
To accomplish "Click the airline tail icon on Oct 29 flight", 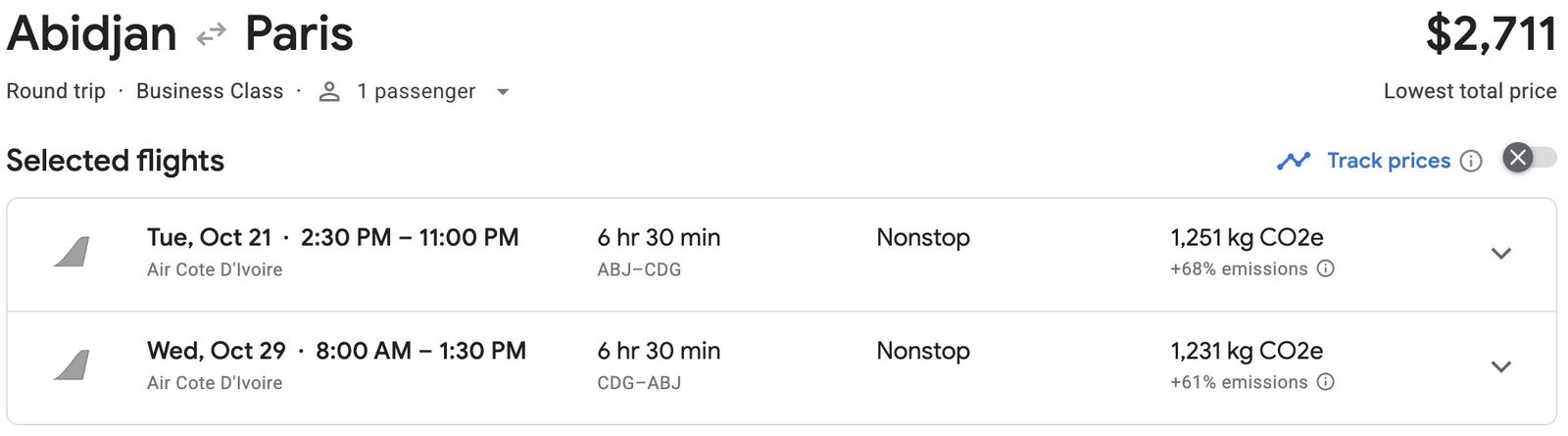I will coord(73,365).
